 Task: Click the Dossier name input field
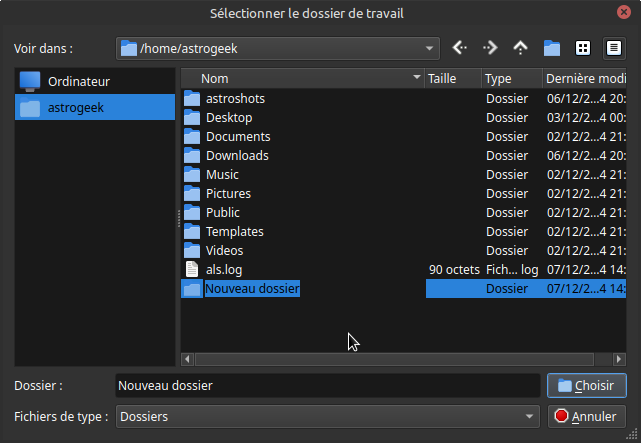coord(328,385)
